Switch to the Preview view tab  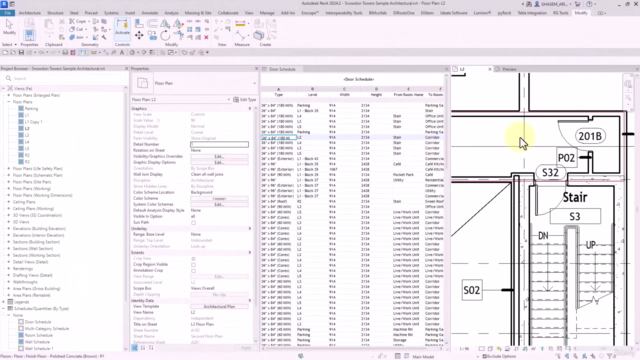click(x=509, y=69)
